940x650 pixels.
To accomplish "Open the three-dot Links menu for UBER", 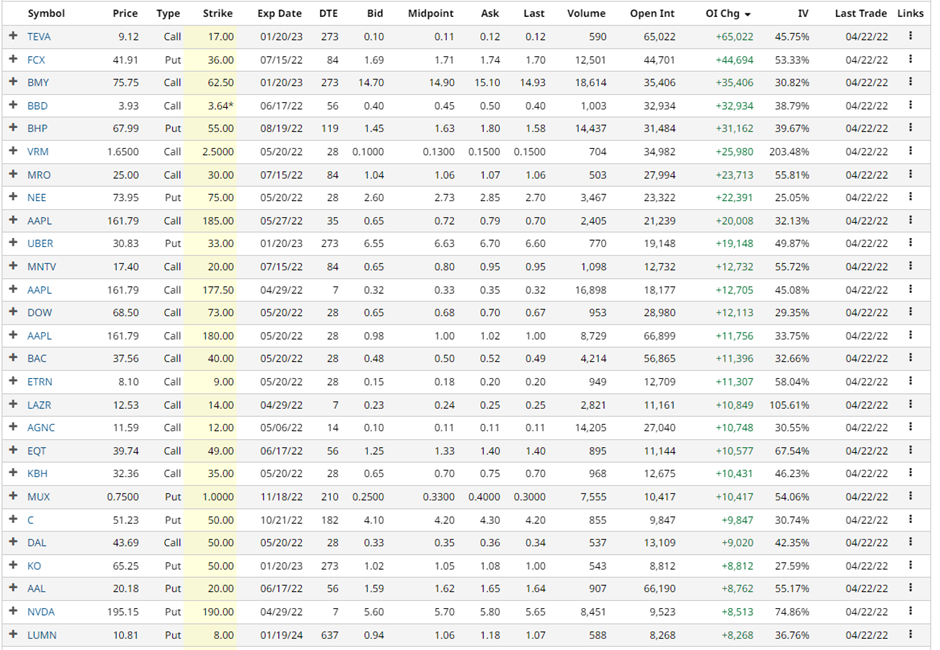I will click(910, 243).
